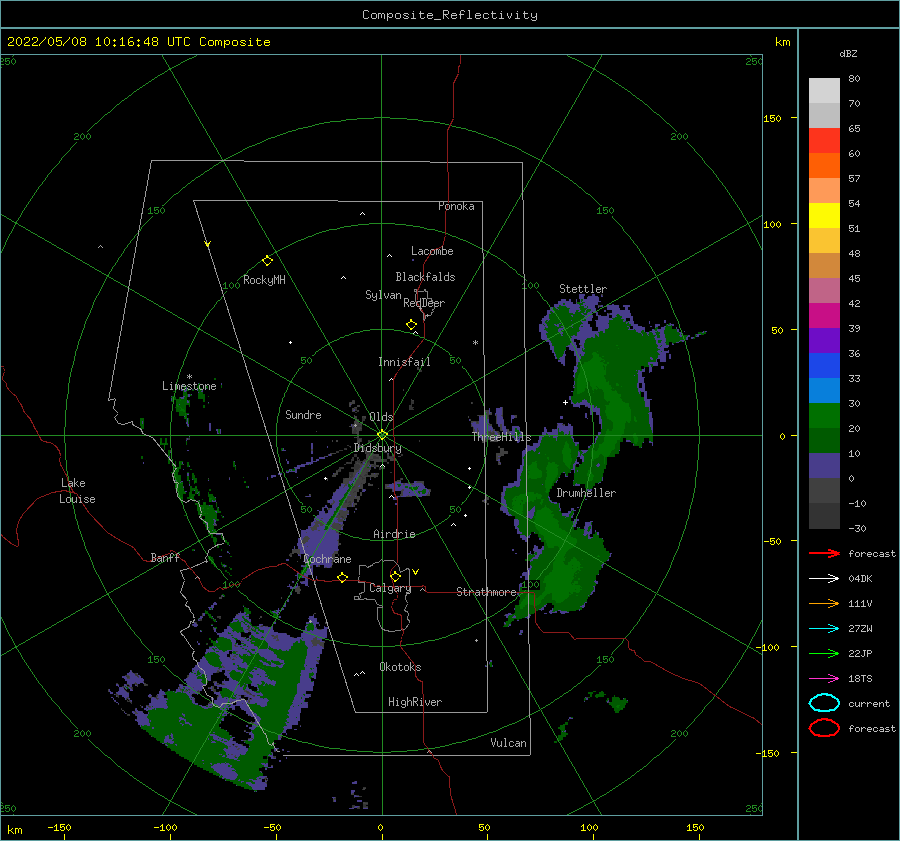Click the yellow diamond marker above Calgary label
This screenshot has width=900, height=841.
pos(395,576)
